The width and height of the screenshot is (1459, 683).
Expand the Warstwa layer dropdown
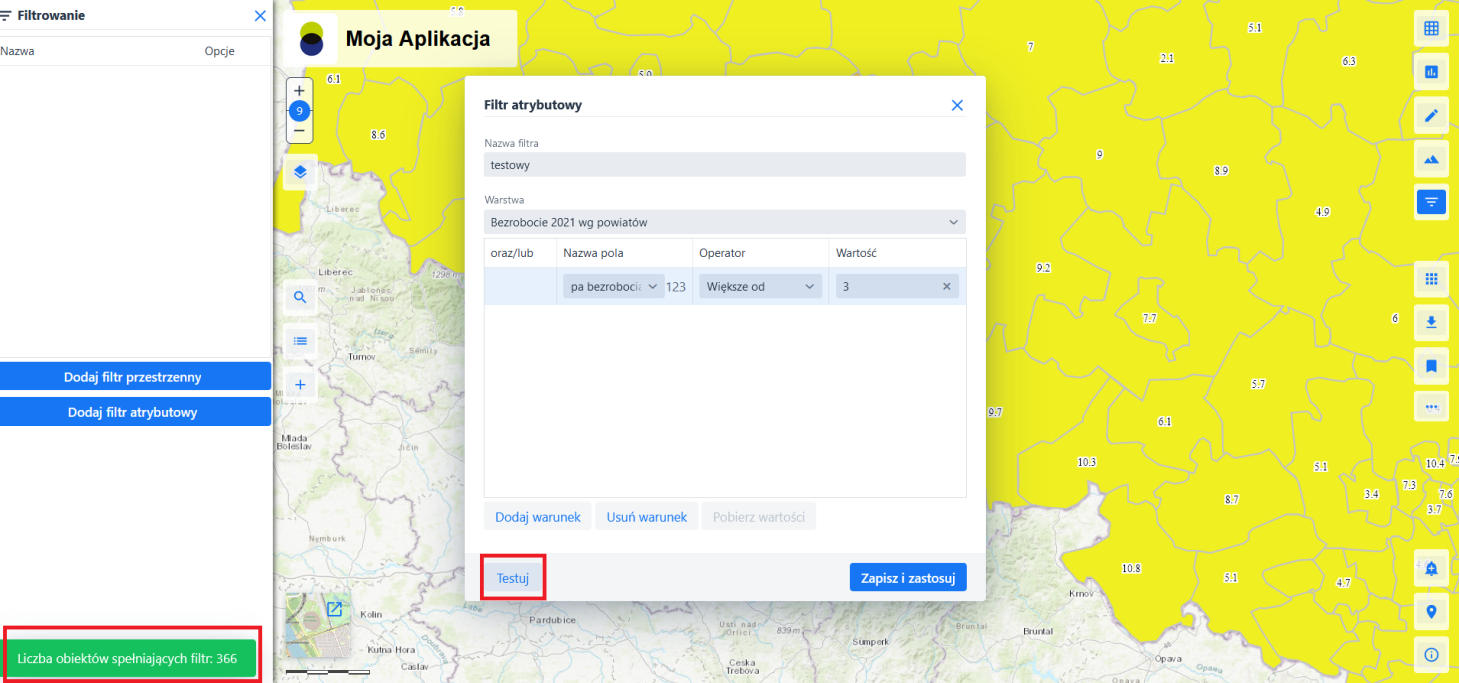click(724, 222)
